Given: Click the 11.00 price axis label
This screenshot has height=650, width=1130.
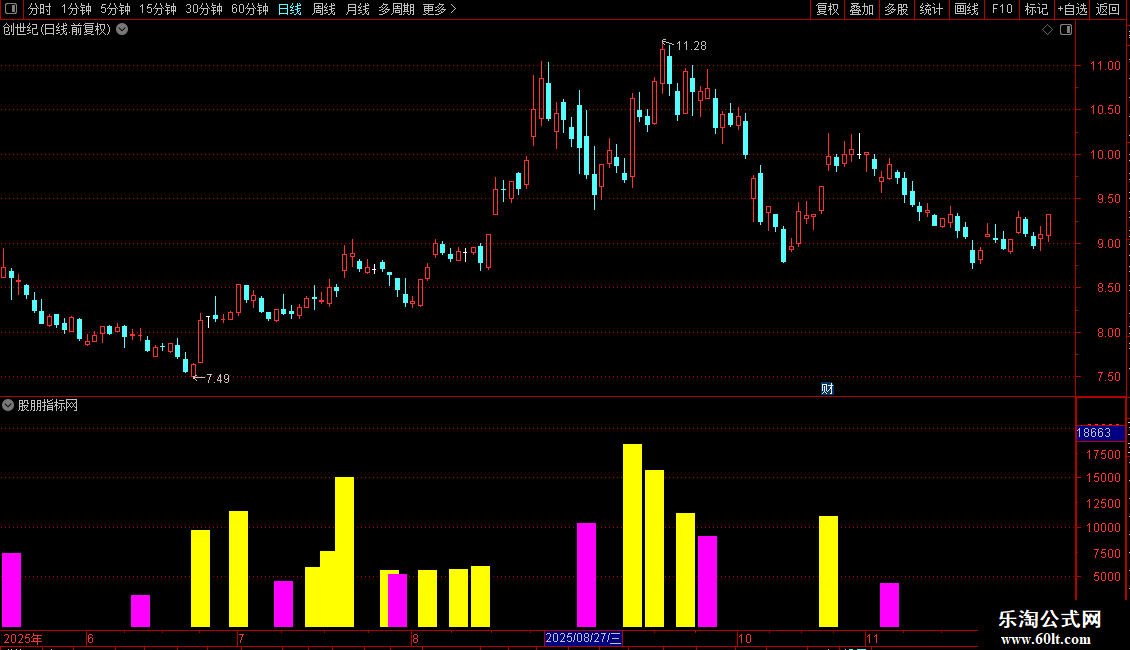Looking at the screenshot, I should [x=1105, y=66].
